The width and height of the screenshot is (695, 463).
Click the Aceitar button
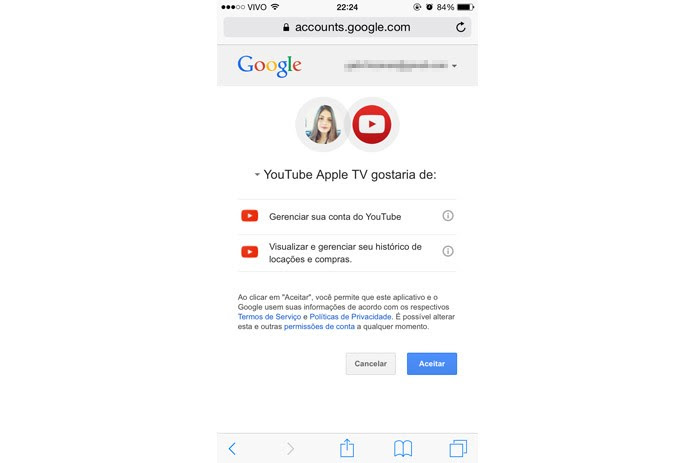click(432, 364)
